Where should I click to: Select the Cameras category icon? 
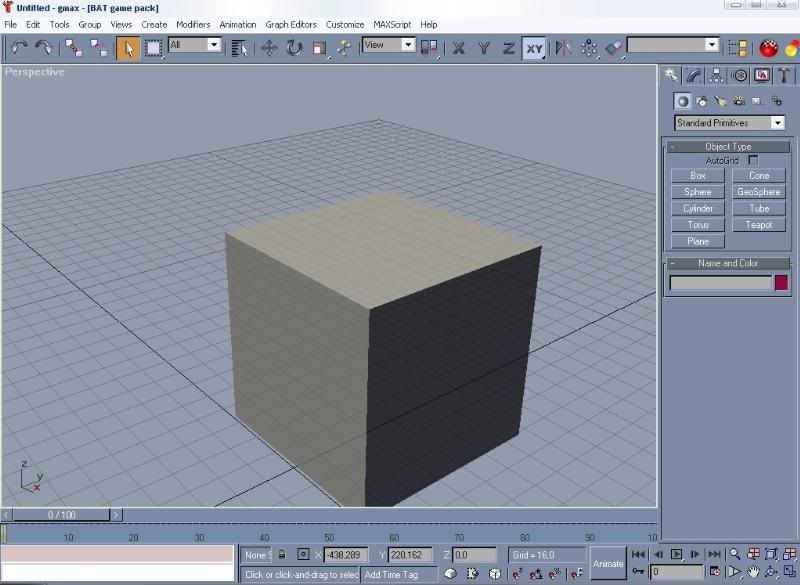[739, 101]
